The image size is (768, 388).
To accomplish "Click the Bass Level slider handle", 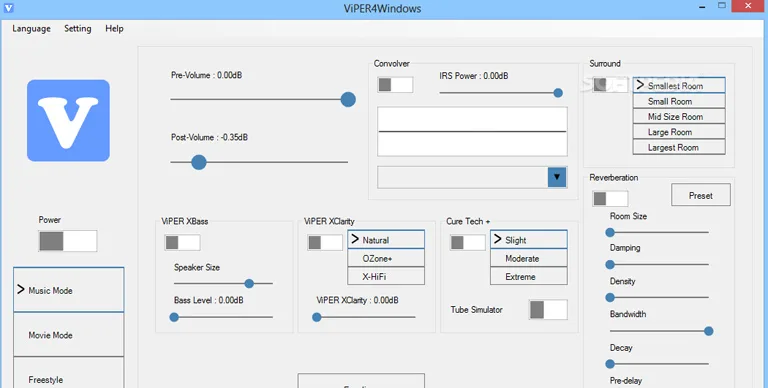I will 174,317.
